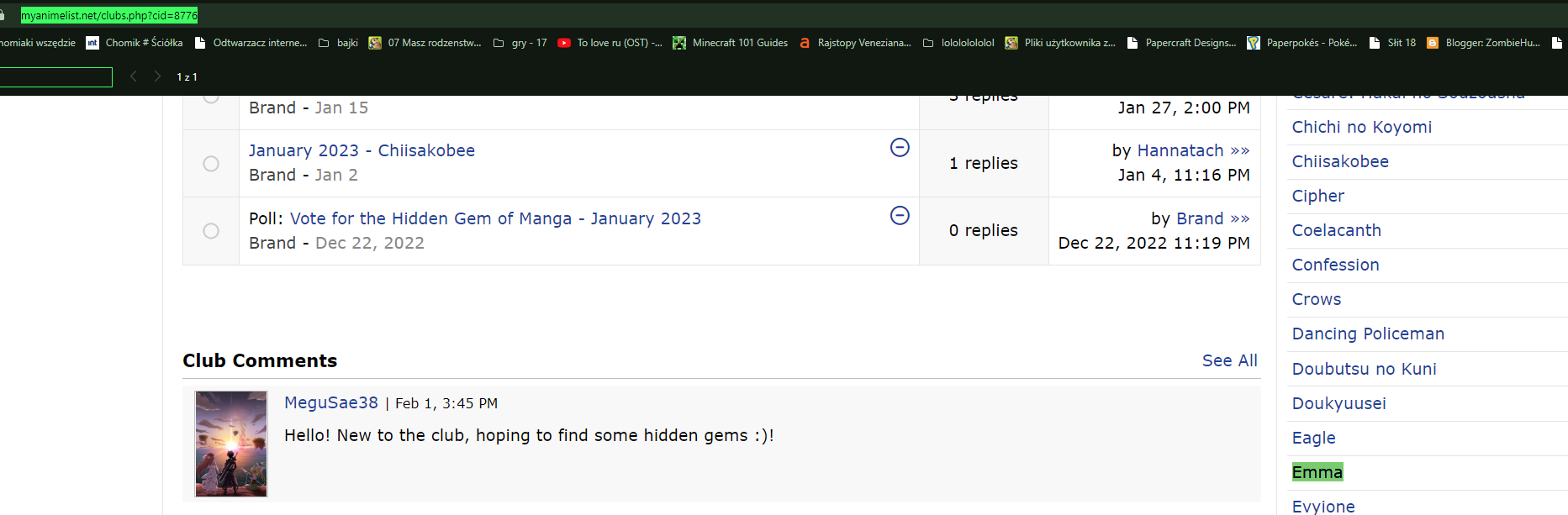
Task: Open Eagle in the sidebar list
Action: coord(1313,438)
